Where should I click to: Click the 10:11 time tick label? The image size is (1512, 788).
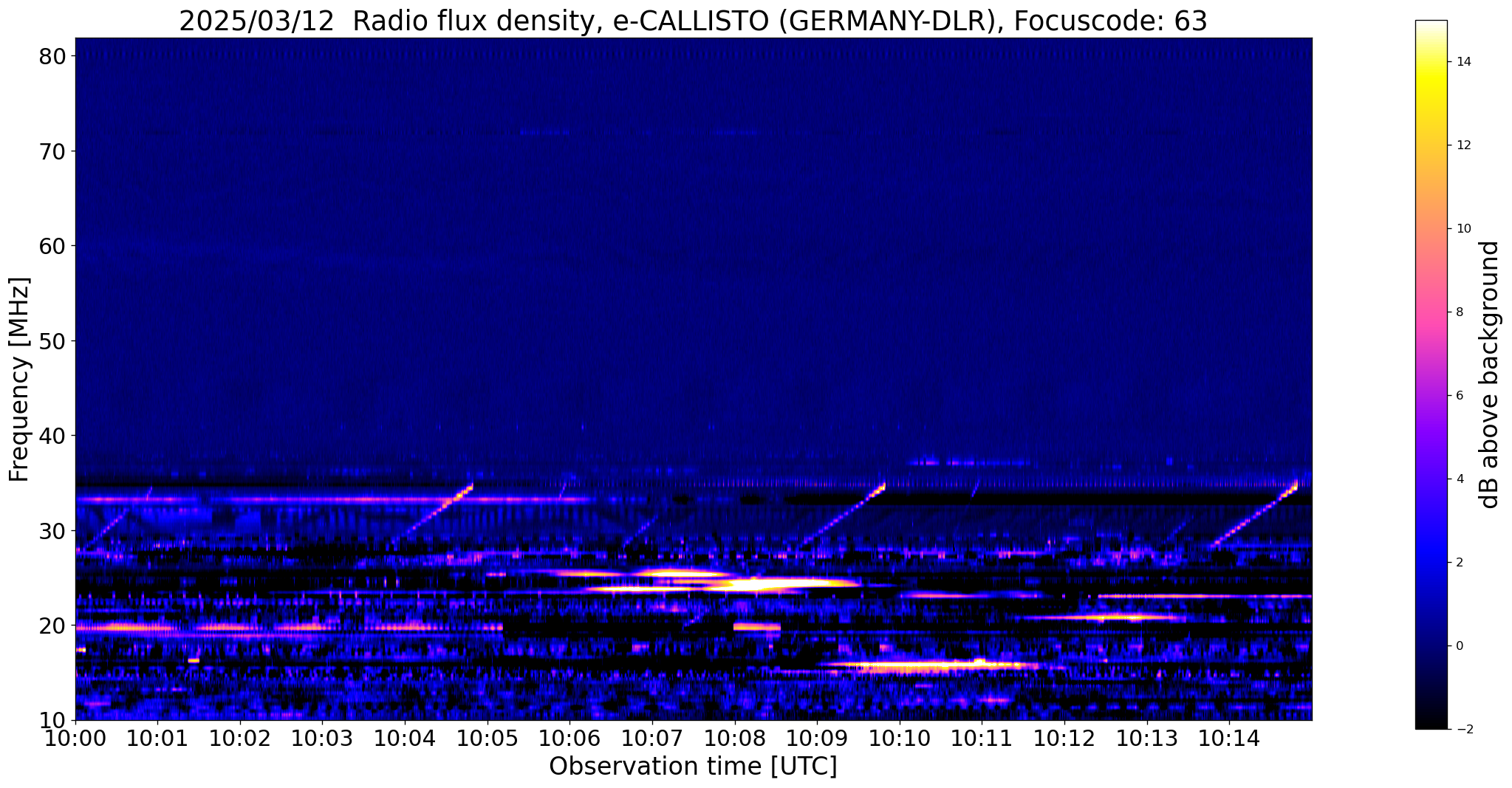tap(982, 738)
